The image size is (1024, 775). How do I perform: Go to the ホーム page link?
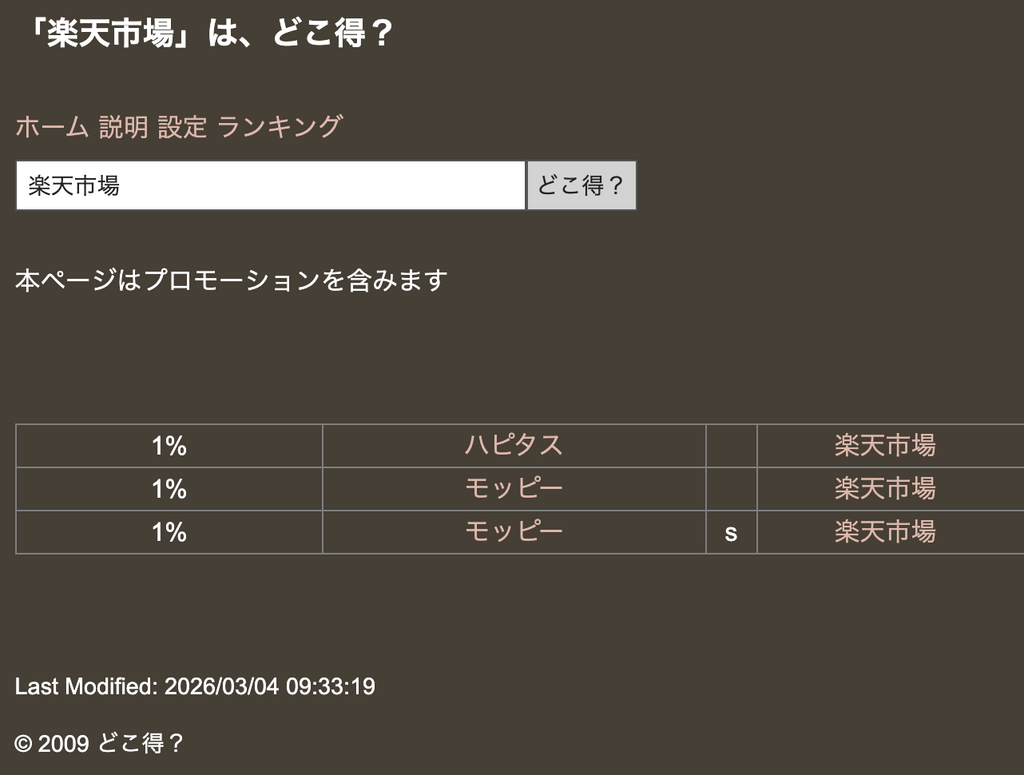(52, 127)
